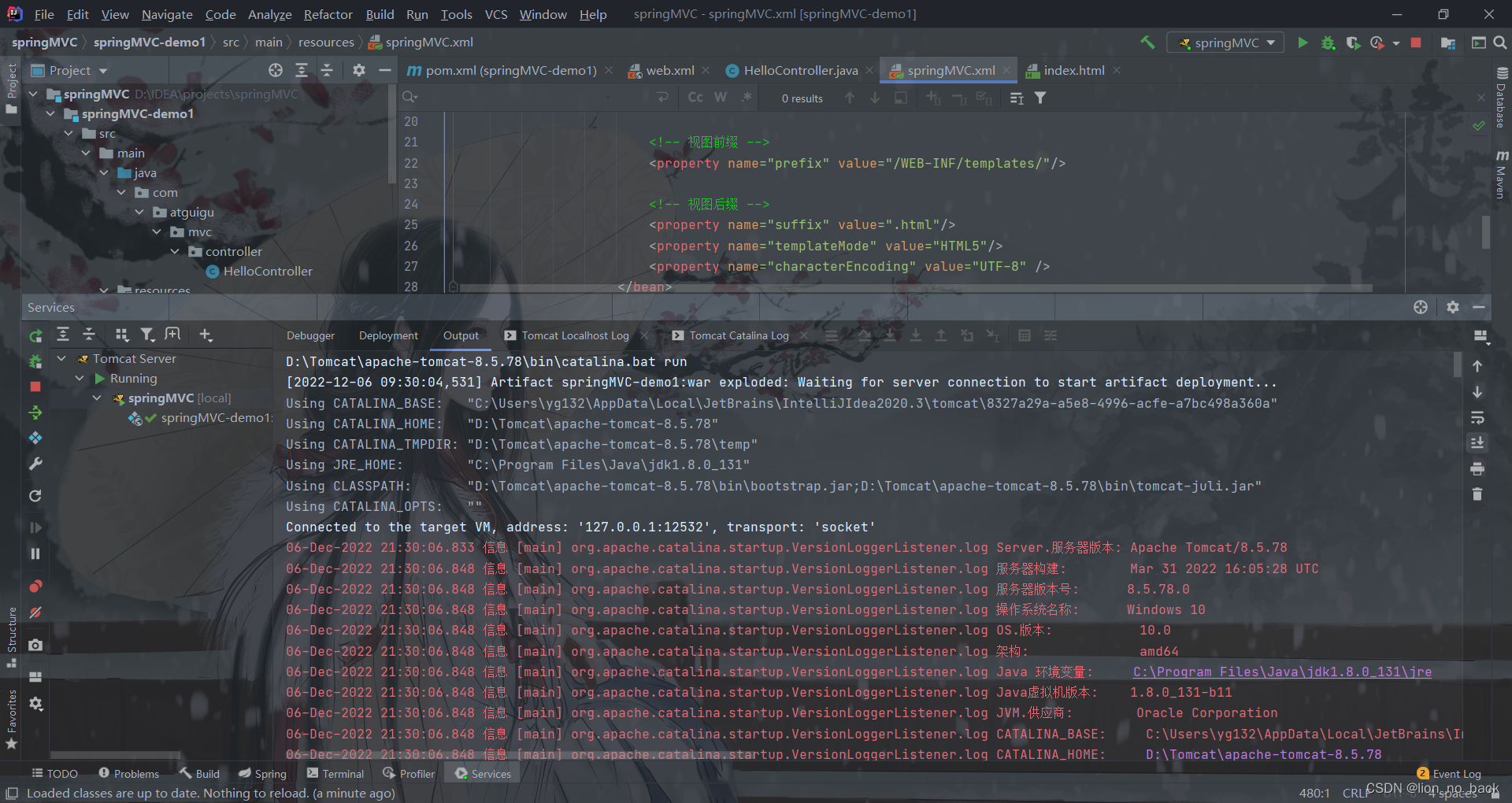Switch to the web.xml editor tab
Screen dimensions: 1512x803
[x=669, y=70]
